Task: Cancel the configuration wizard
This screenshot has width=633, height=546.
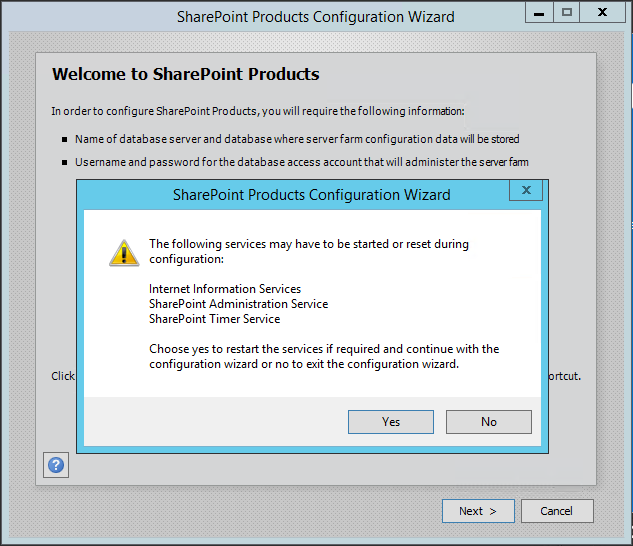Action: 557,511
